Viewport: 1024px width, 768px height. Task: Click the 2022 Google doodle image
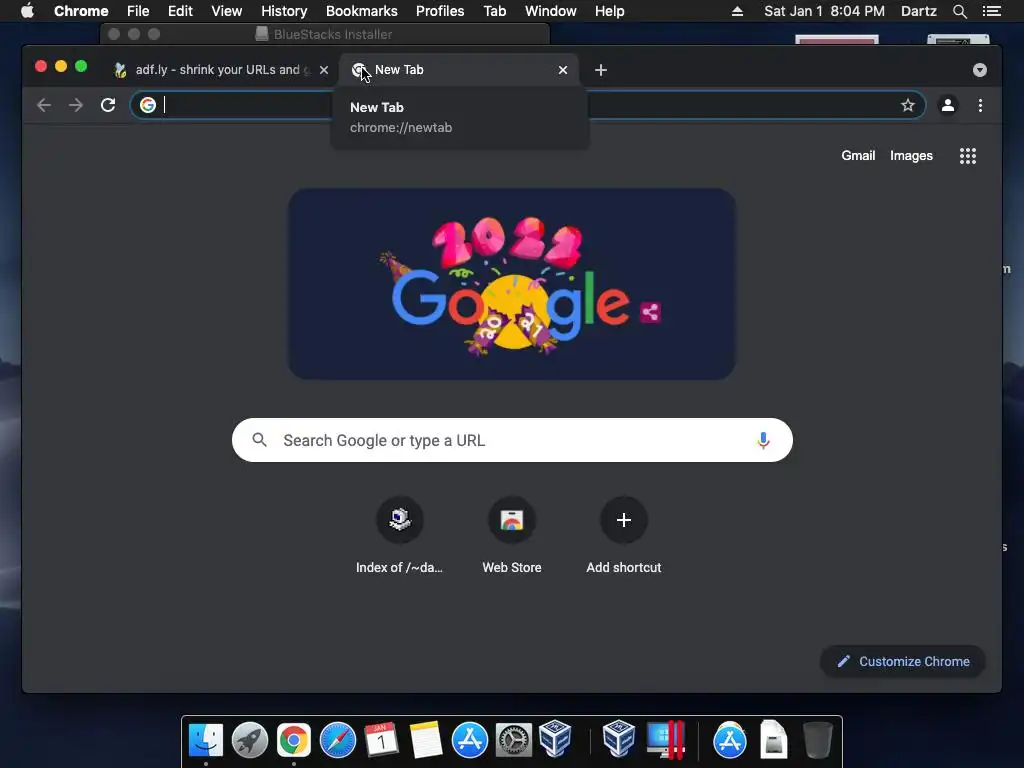click(x=512, y=284)
